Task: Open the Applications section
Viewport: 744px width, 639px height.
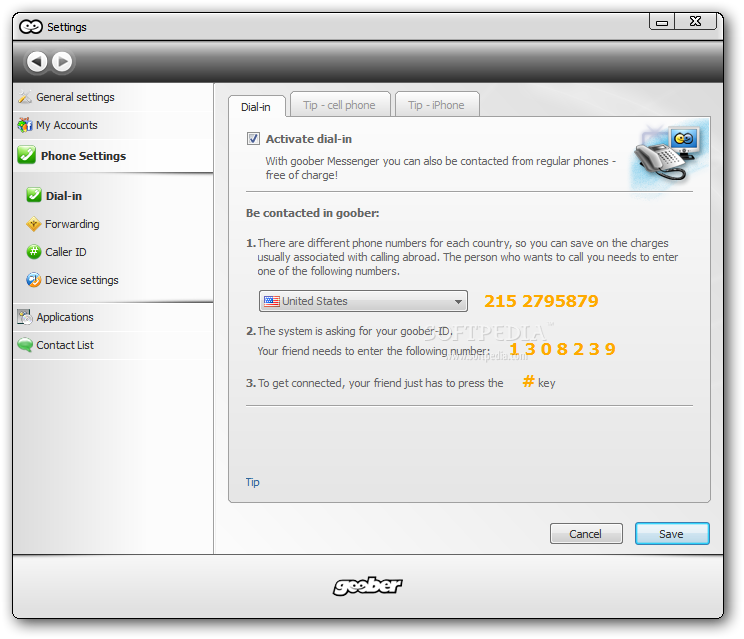Action: click(113, 317)
